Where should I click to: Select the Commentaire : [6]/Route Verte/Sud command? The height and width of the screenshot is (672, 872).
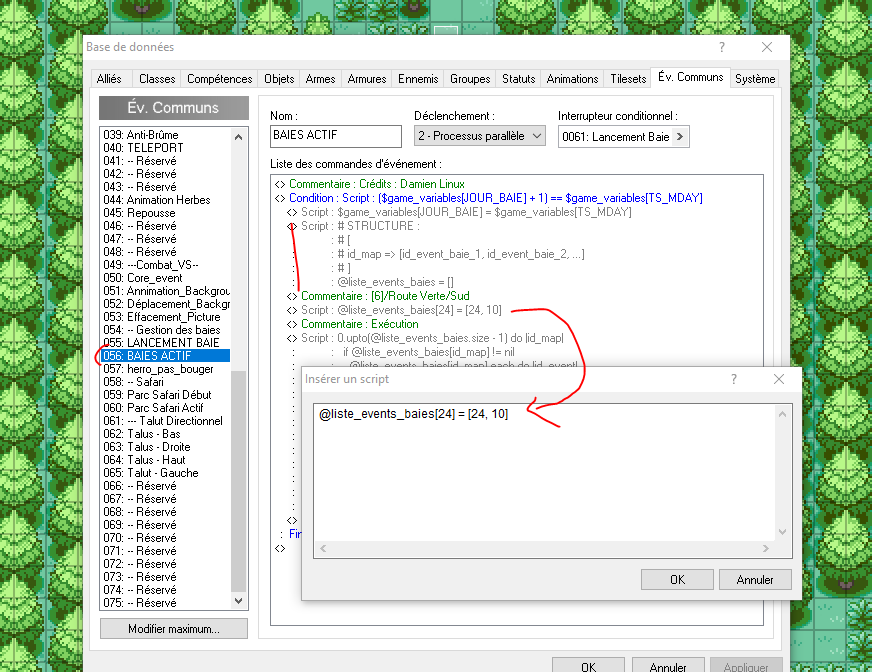(x=385, y=296)
